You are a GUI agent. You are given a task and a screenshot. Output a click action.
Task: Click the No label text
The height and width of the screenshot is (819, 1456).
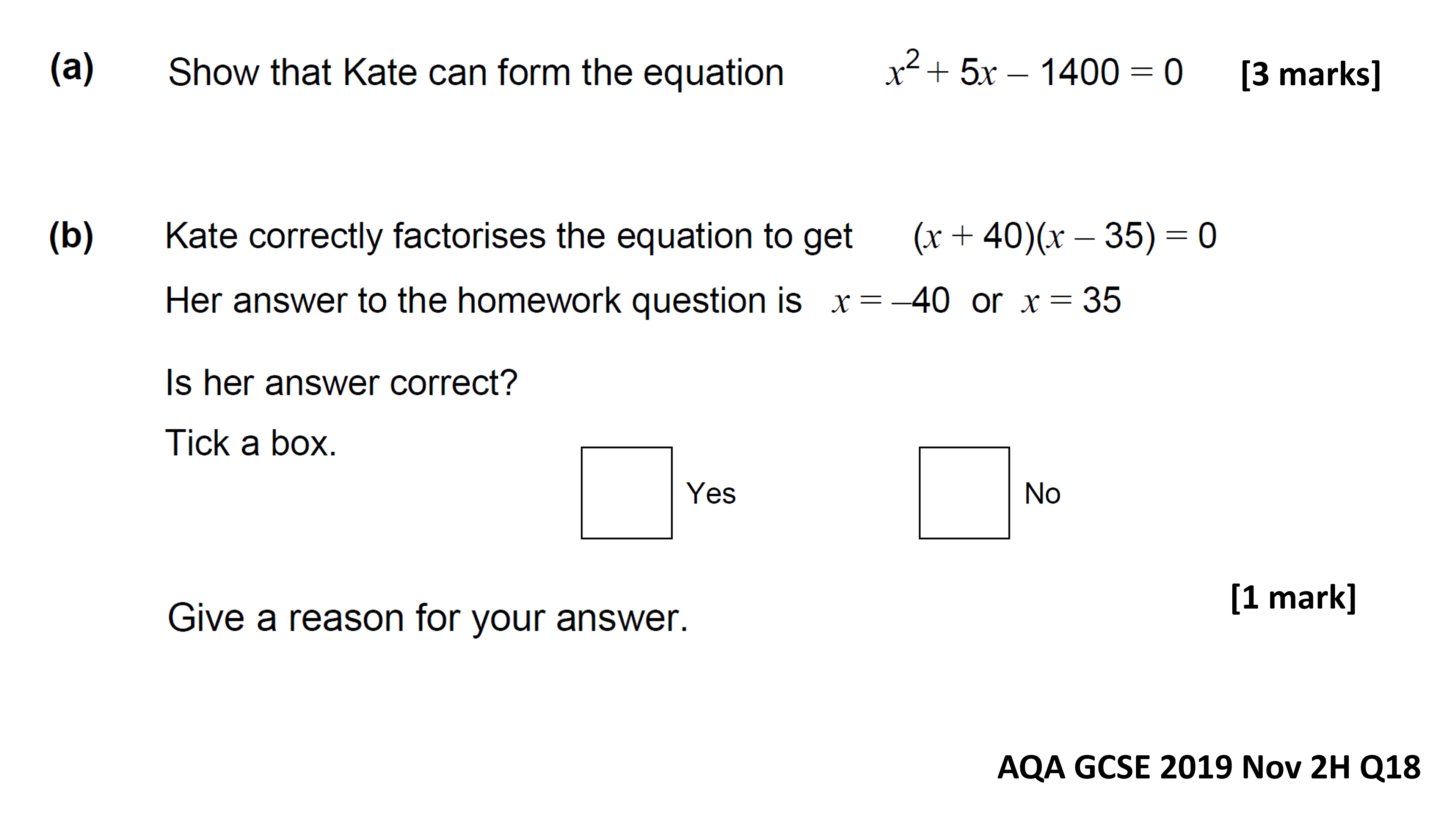point(1043,493)
